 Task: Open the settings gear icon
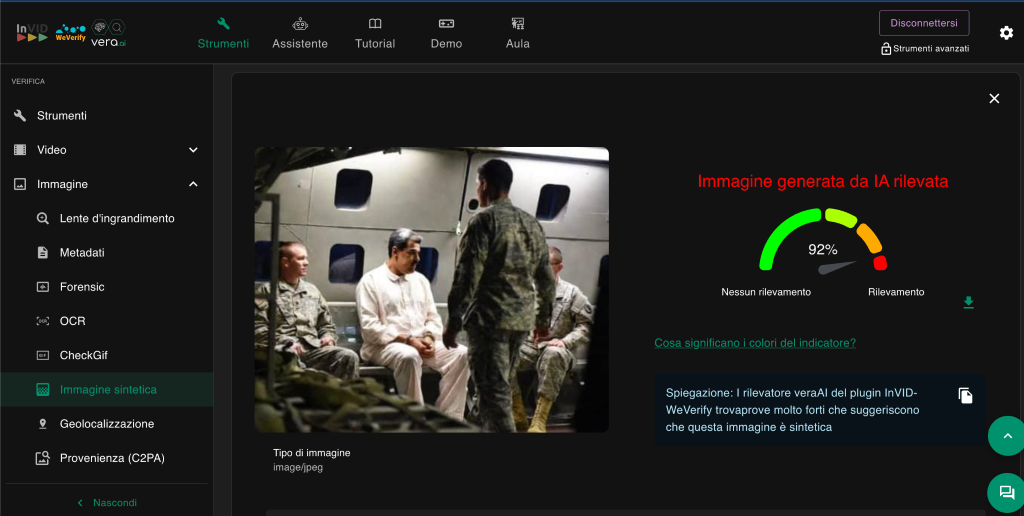(x=1006, y=33)
